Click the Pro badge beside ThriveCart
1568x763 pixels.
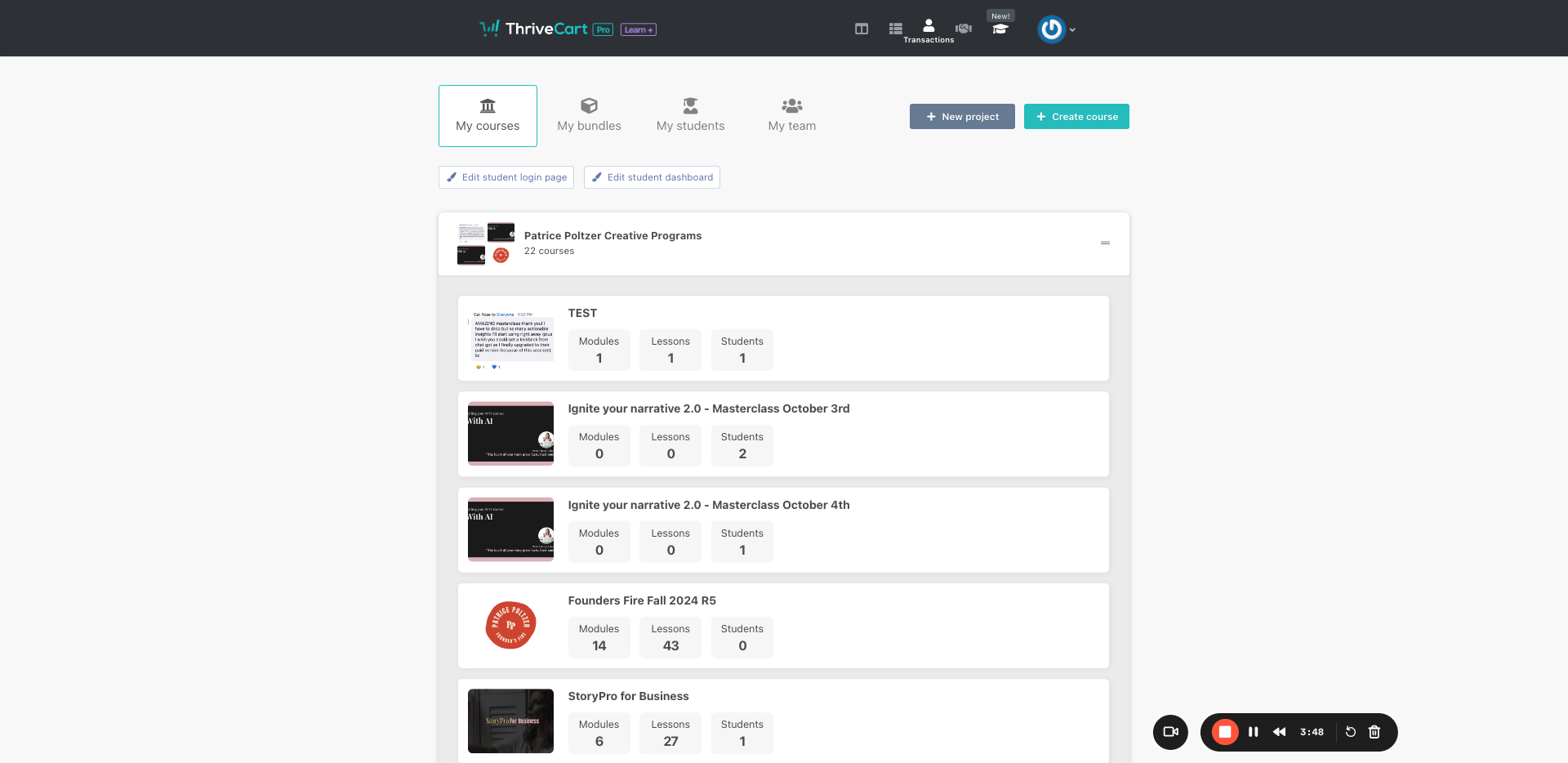(603, 29)
